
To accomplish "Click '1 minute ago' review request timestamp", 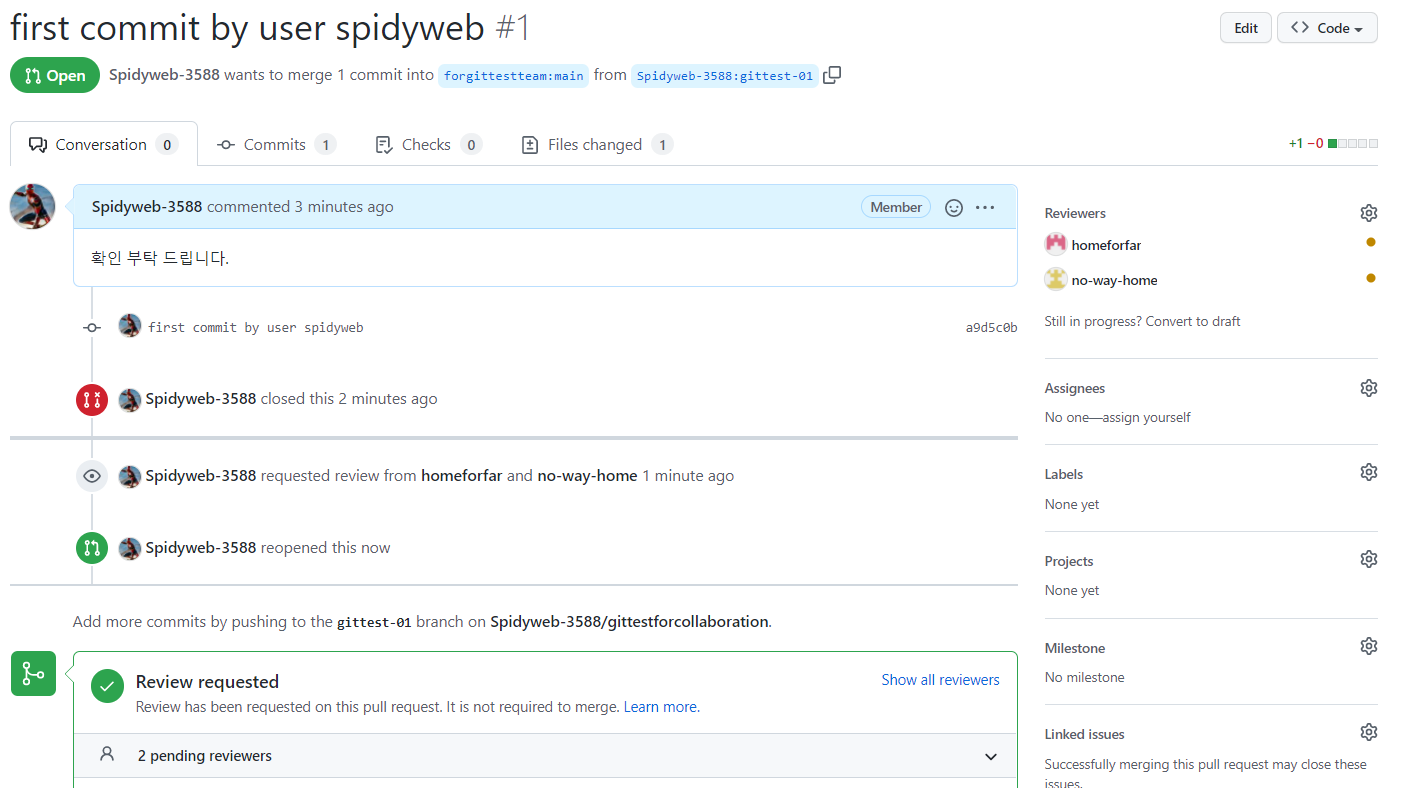I will click(687, 476).
